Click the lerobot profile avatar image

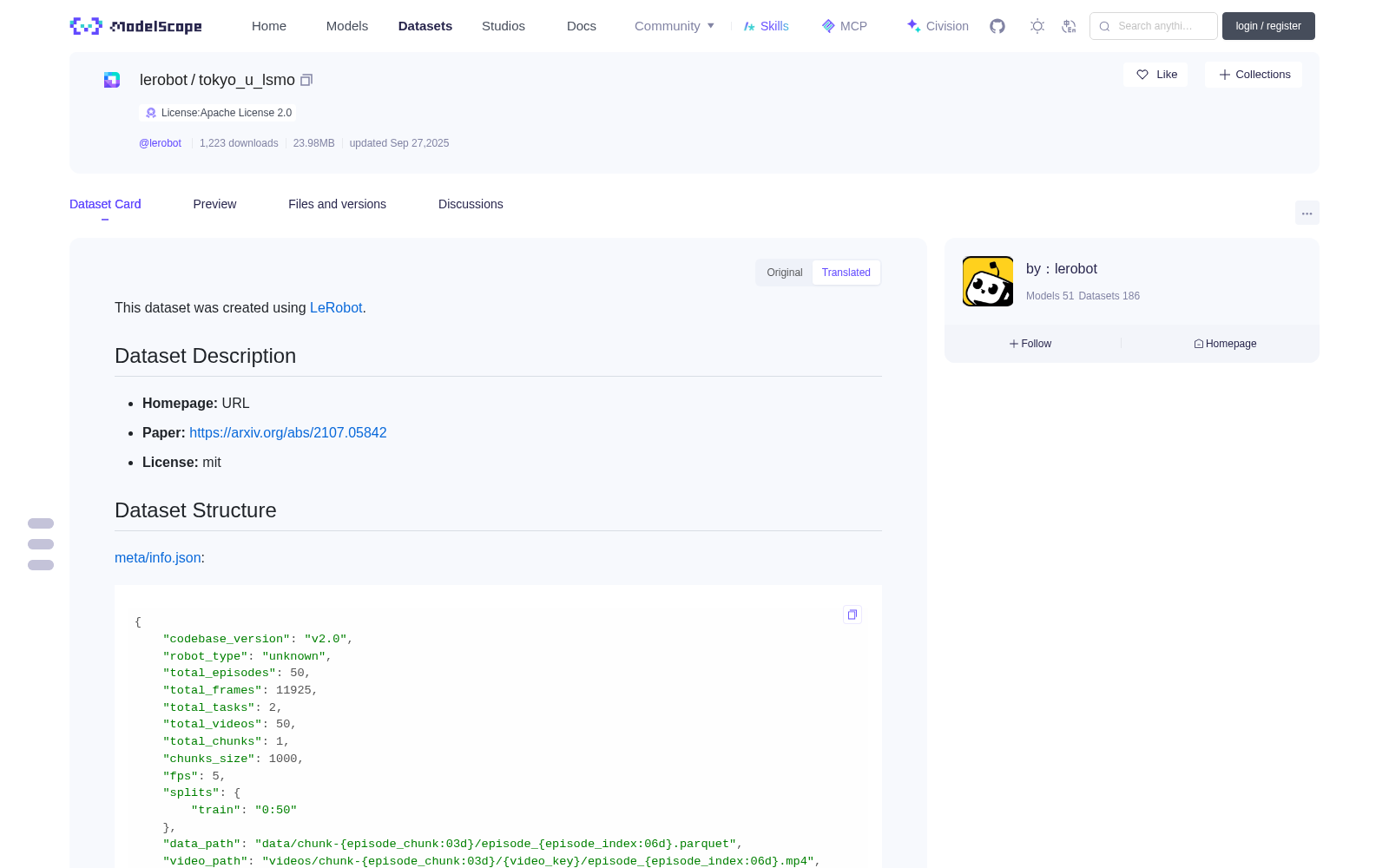988,281
